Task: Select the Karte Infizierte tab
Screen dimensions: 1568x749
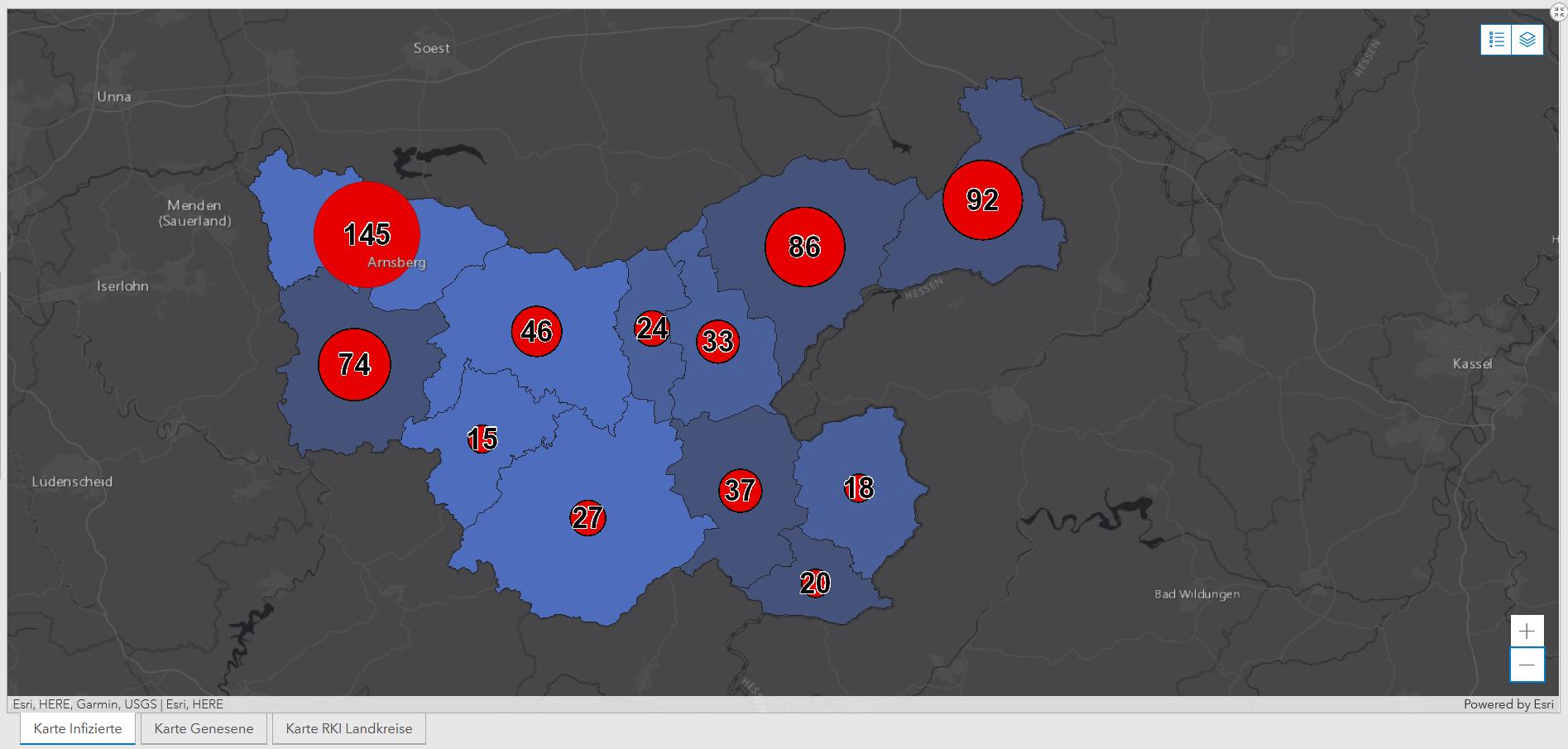Action: (x=78, y=728)
